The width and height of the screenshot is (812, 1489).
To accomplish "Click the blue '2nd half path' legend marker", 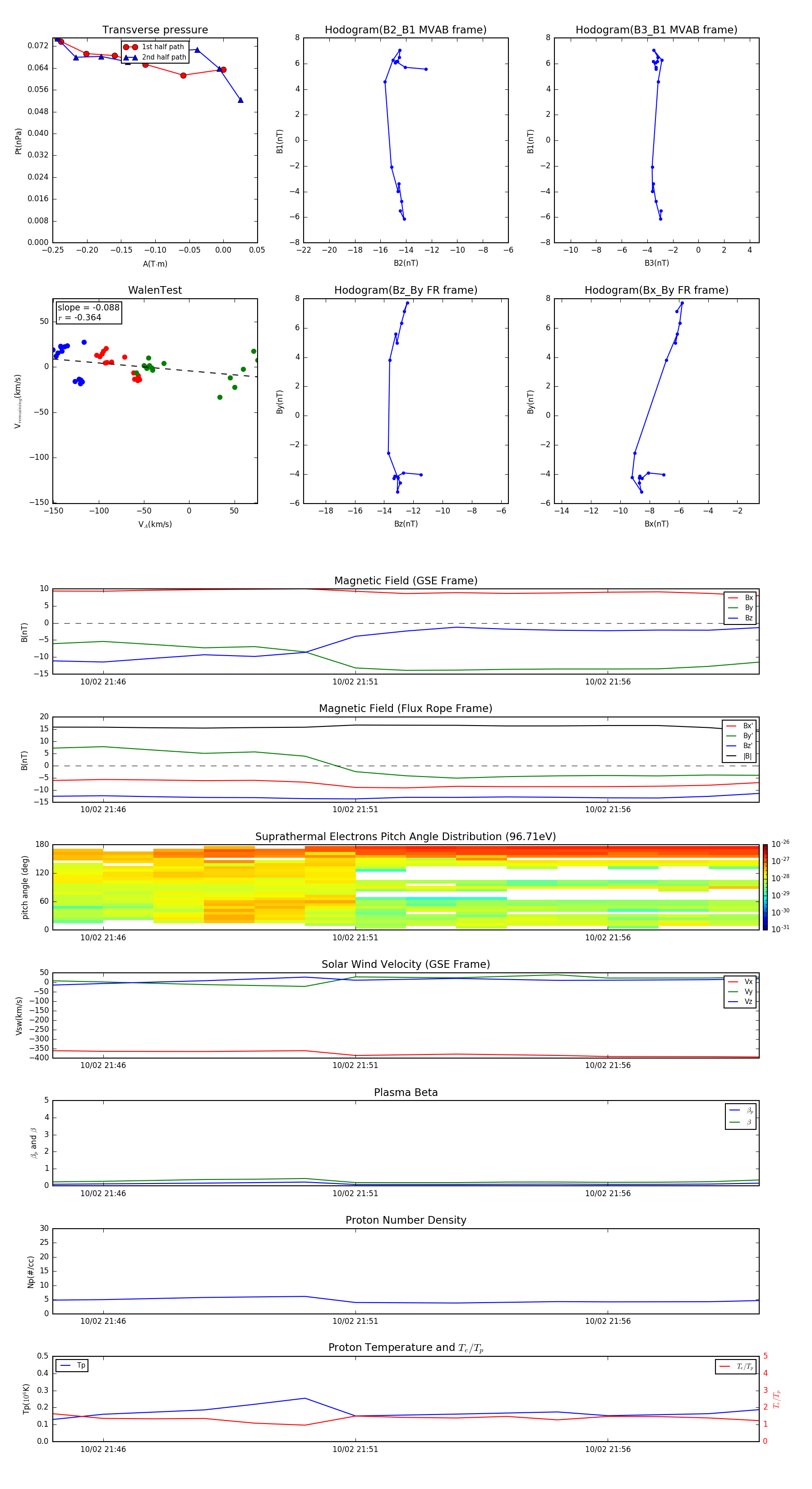I will click(x=131, y=57).
